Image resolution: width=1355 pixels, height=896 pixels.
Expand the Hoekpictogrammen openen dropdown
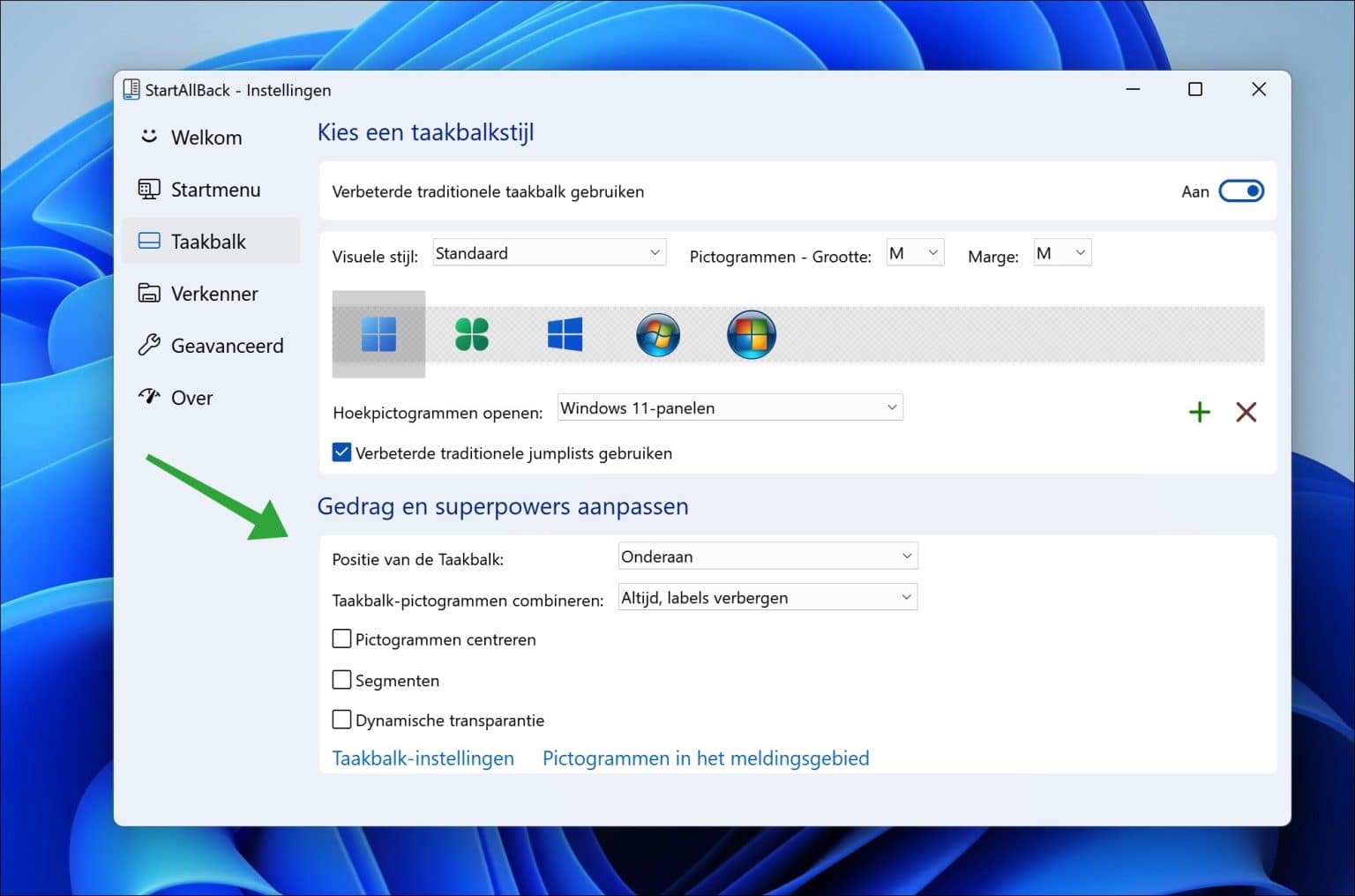729,407
